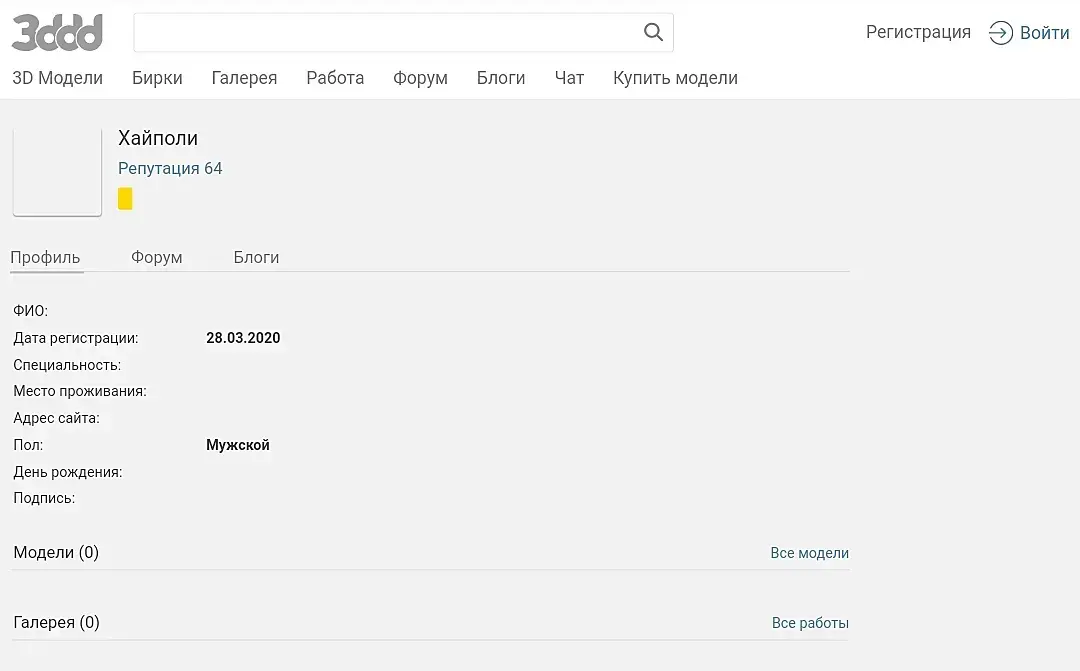Click the magnifying glass search icon
Viewport: 1080px width, 671px height.
[653, 32]
